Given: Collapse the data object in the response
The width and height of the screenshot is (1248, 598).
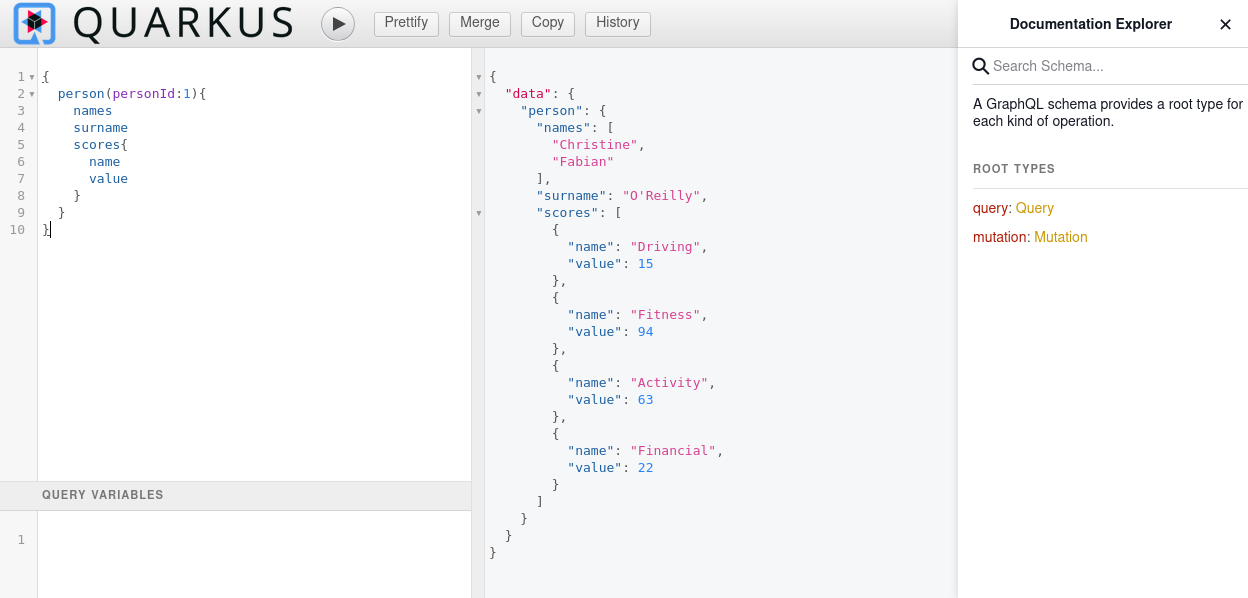Looking at the screenshot, I should (x=478, y=93).
